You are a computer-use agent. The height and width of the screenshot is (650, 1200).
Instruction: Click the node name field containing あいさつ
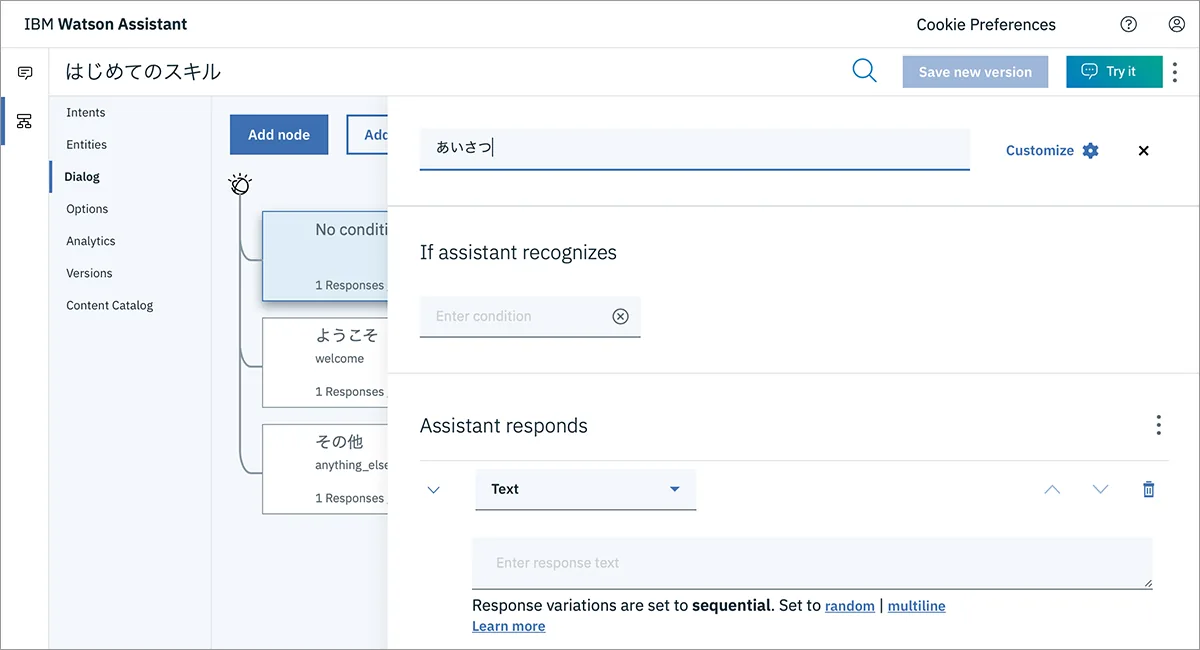tap(695, 149)
